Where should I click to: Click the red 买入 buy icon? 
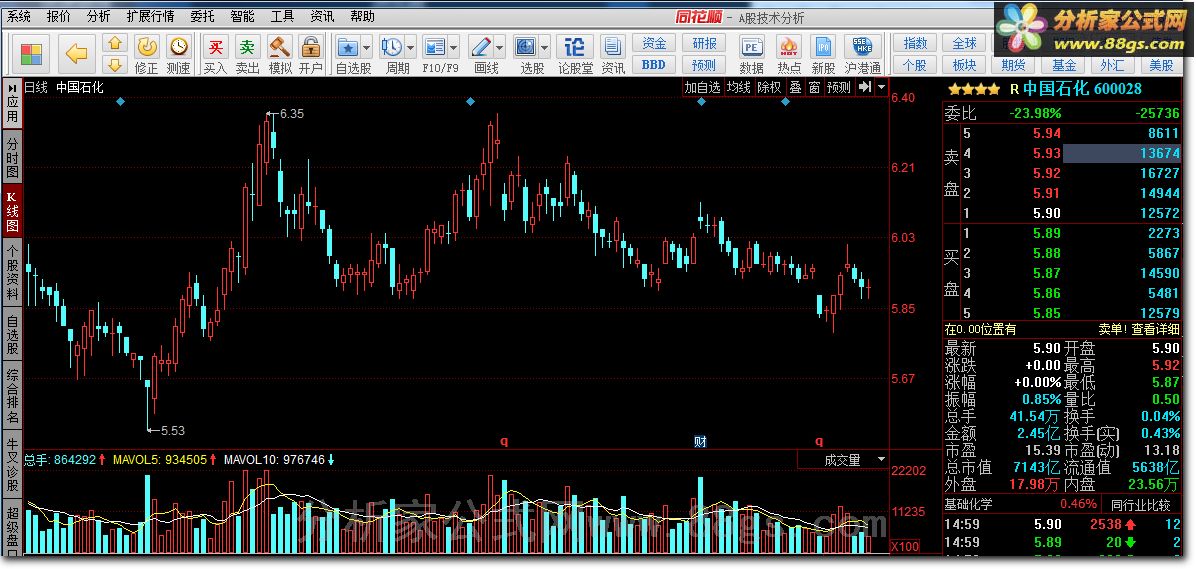click(x=215, y=48)
